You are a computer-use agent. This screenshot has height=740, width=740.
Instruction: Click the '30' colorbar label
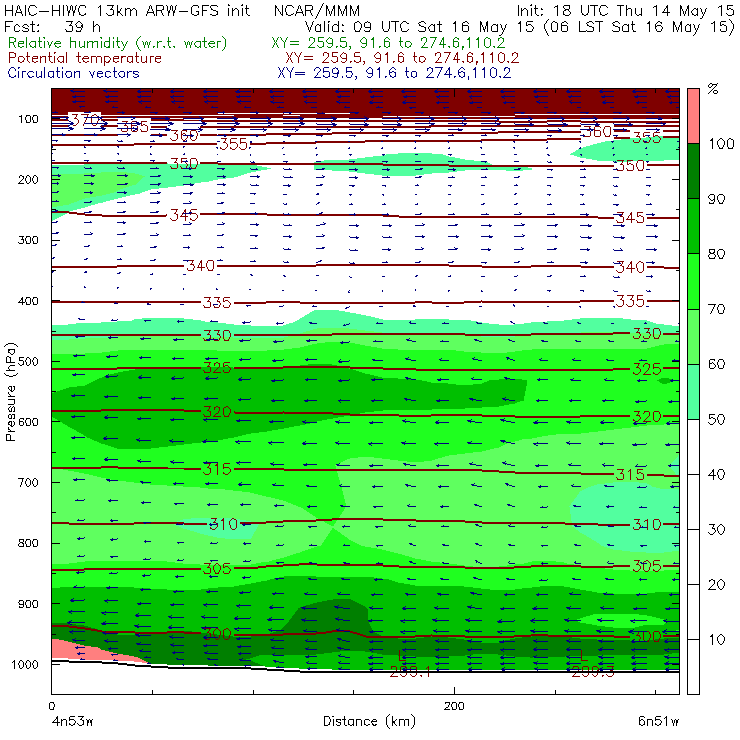click(716, 530)
